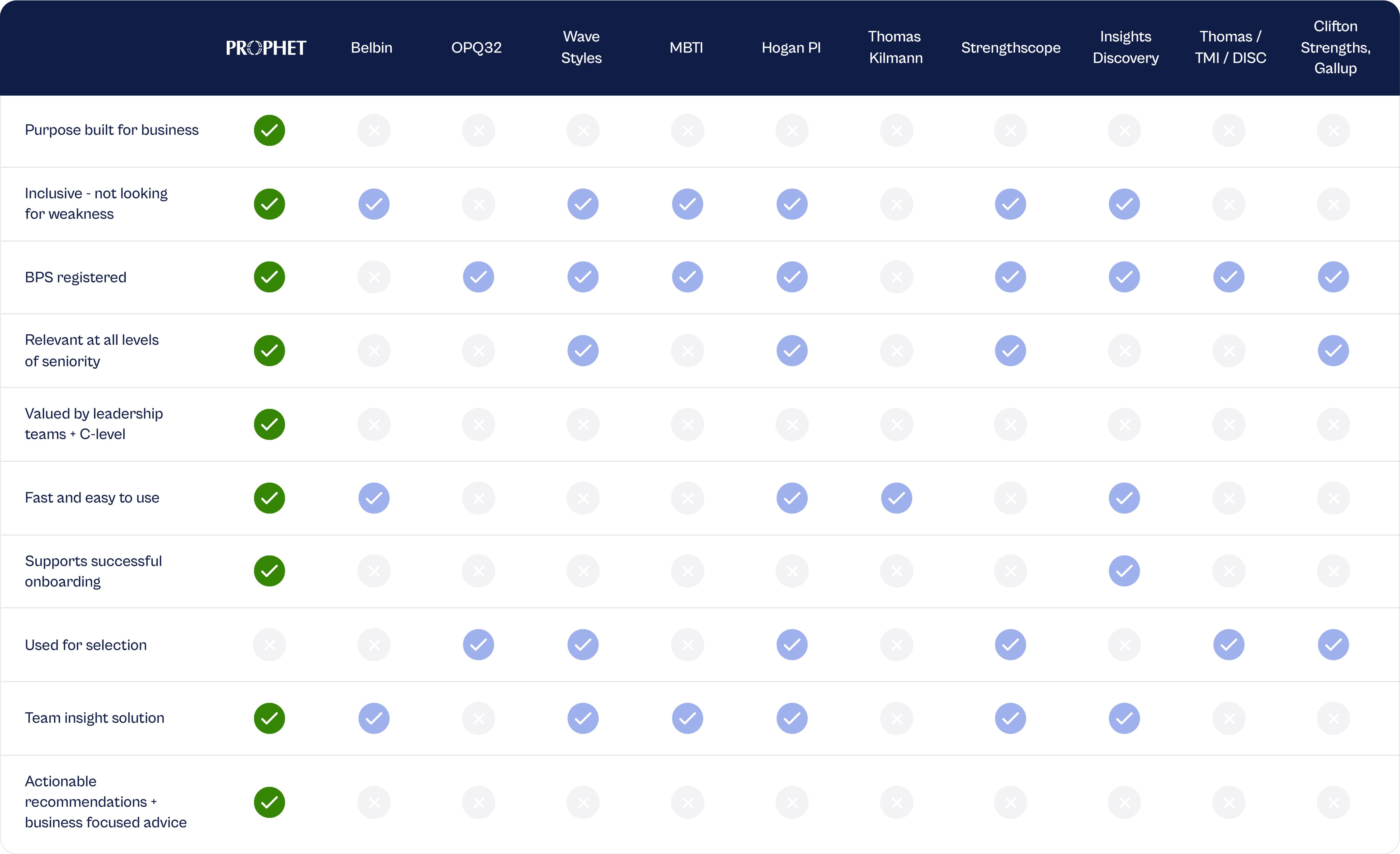Viewport: 1400px width, 854px height.
Task: Click Insights Discovery check for Supports successful onboarding
Action: tap(1124, 571)
